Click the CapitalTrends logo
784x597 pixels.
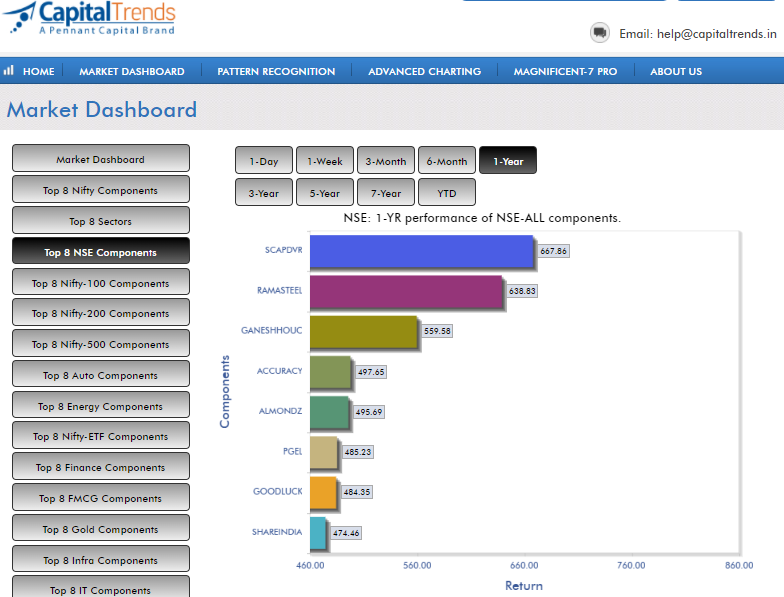[x=90, y=18]
